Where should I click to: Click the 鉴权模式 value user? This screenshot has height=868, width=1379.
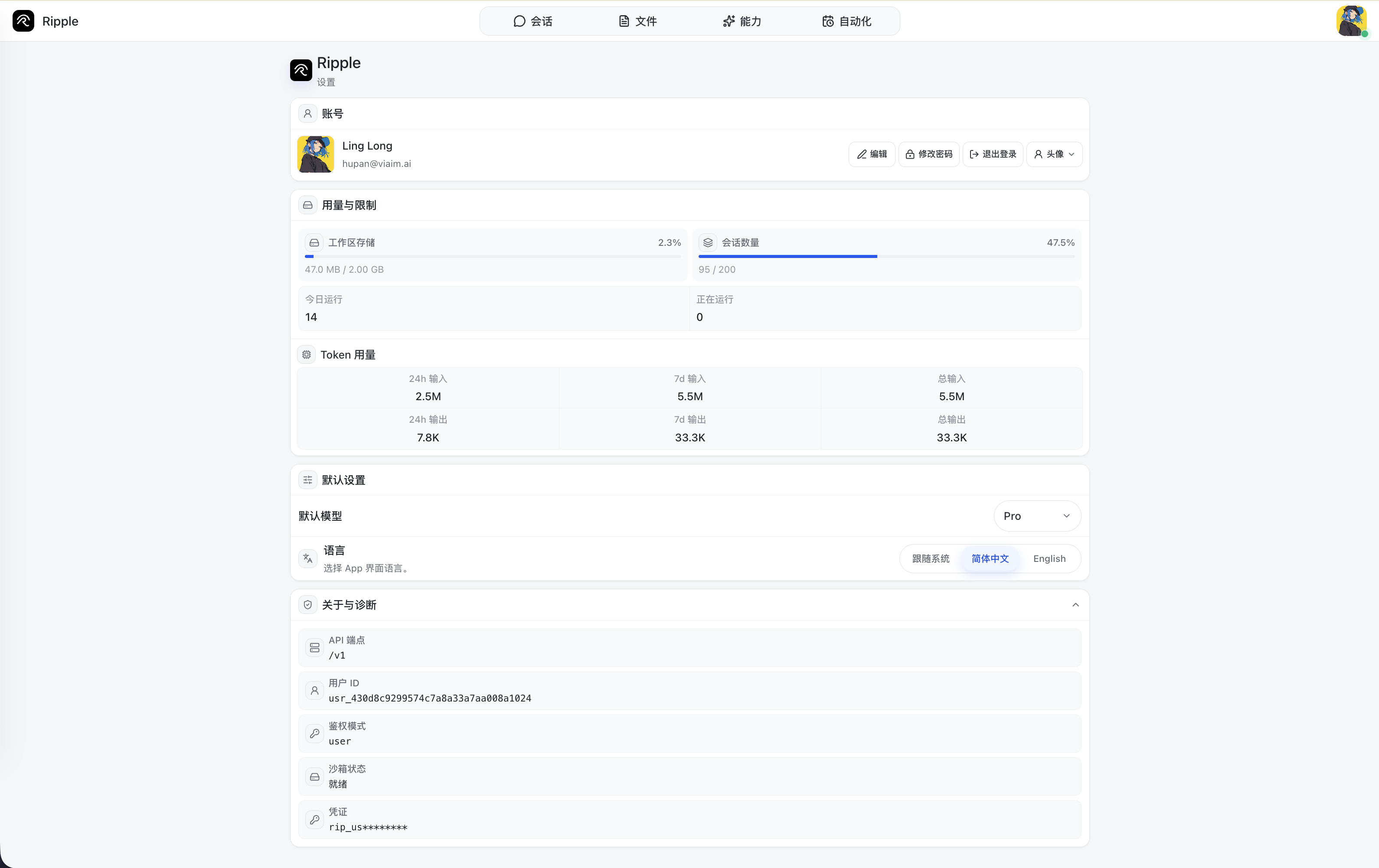[340, 741]
